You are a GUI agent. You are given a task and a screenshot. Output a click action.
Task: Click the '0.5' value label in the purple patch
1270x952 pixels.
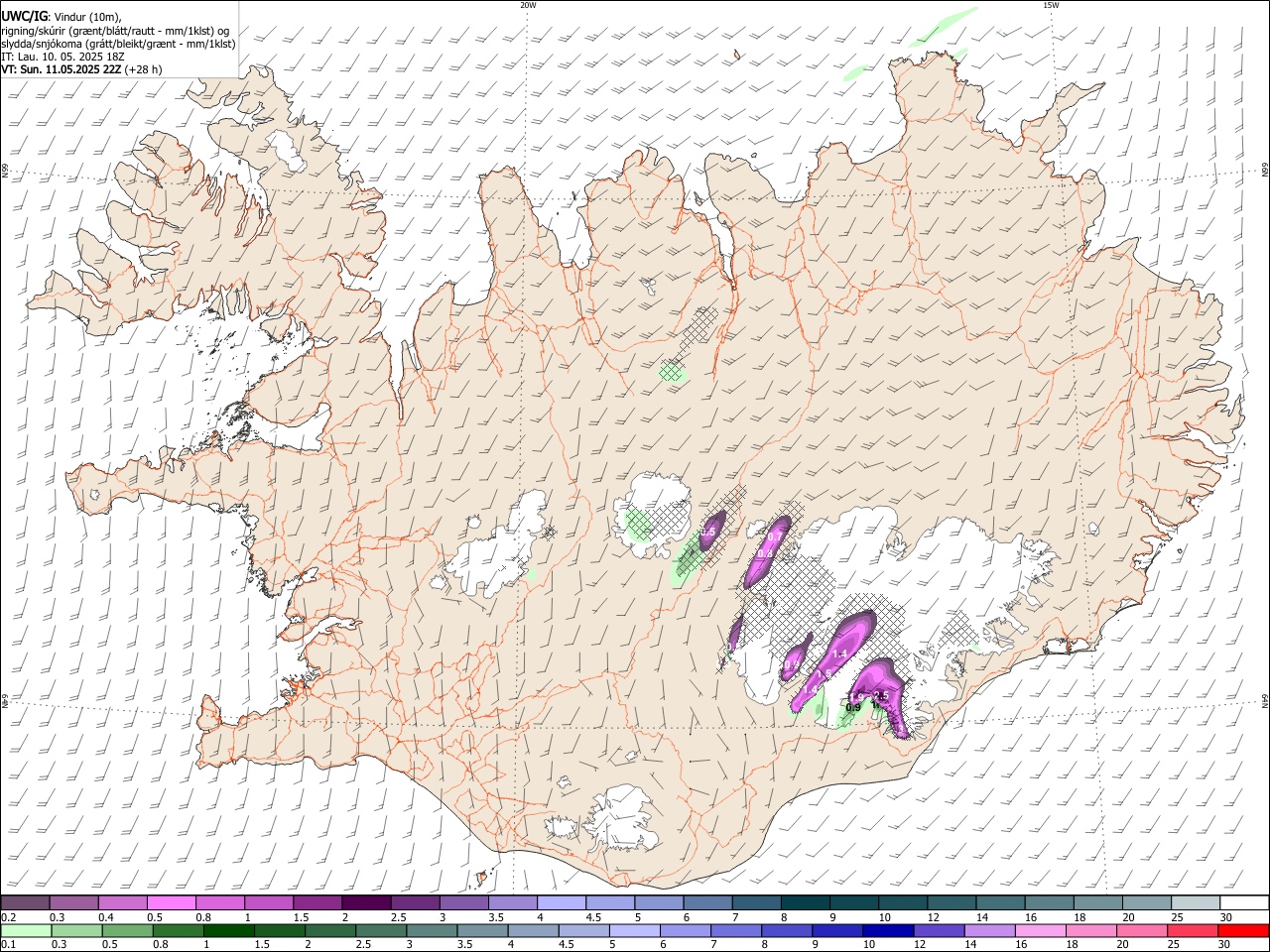pyautogui.click(x=707, y=533)
